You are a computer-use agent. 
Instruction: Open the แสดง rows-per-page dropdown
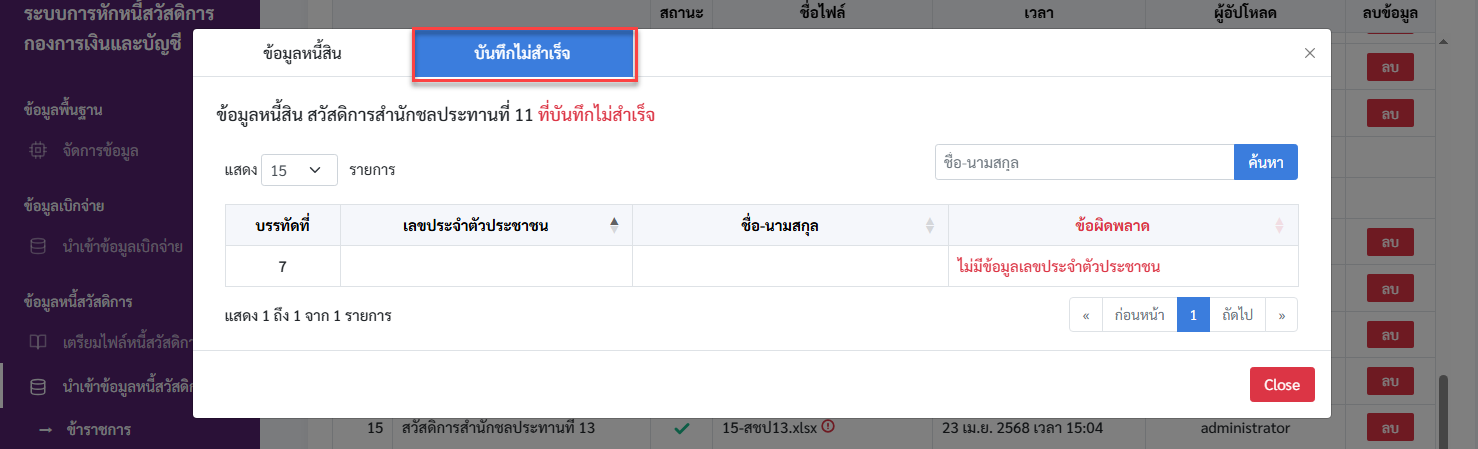pyautogui.click(x=299, y=170)
